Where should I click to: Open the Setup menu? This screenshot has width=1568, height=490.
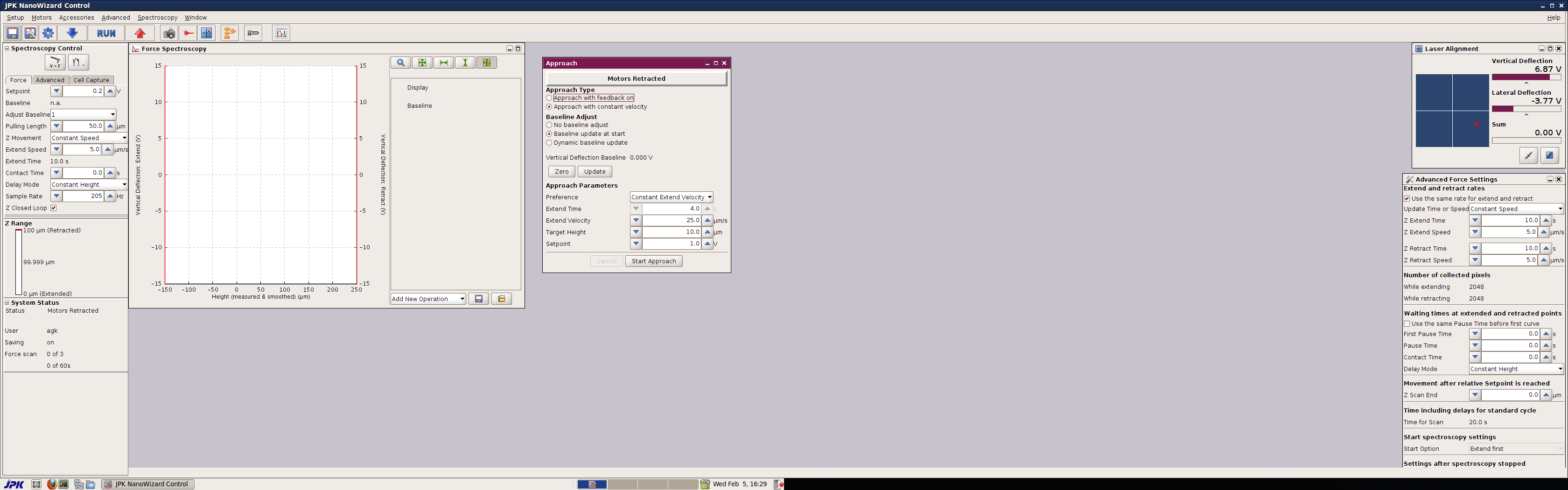click(15, 18)
